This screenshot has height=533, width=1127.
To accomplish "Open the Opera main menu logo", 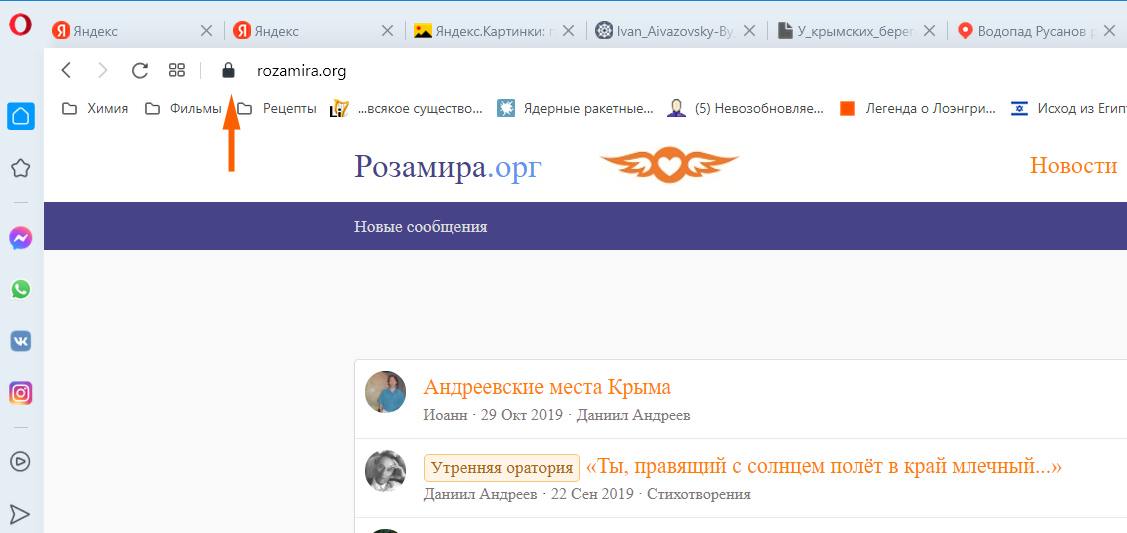I will [20, 28].
